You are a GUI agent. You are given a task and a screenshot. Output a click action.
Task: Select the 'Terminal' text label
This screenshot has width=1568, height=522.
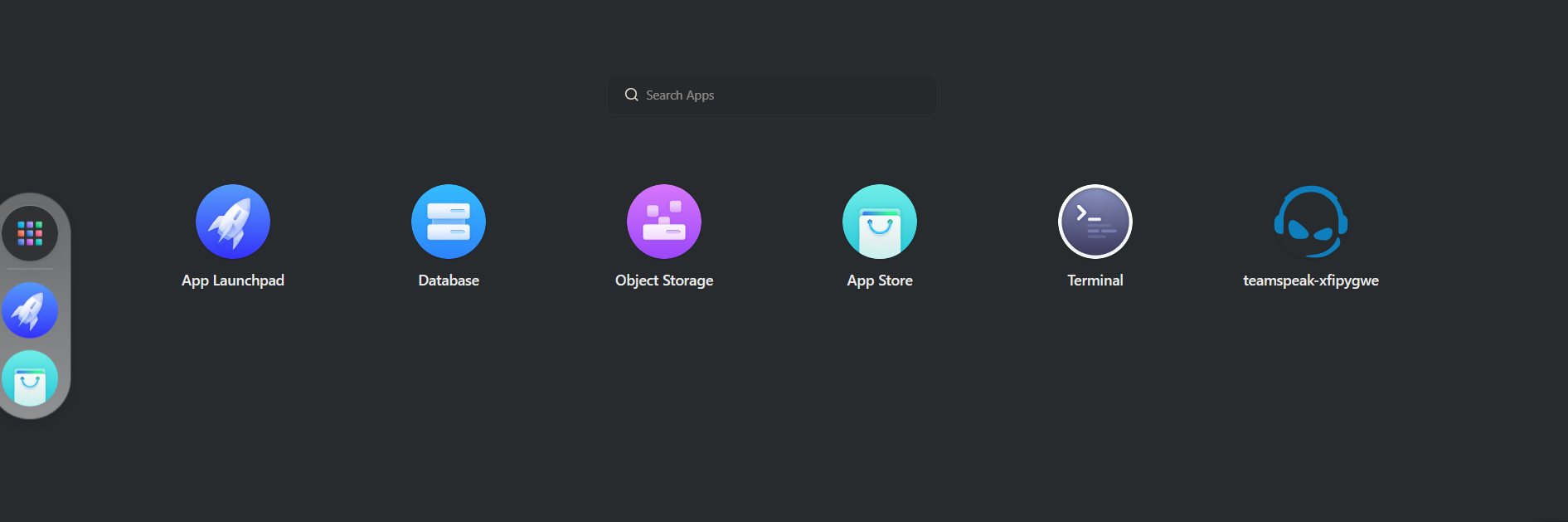point(1095,281)
